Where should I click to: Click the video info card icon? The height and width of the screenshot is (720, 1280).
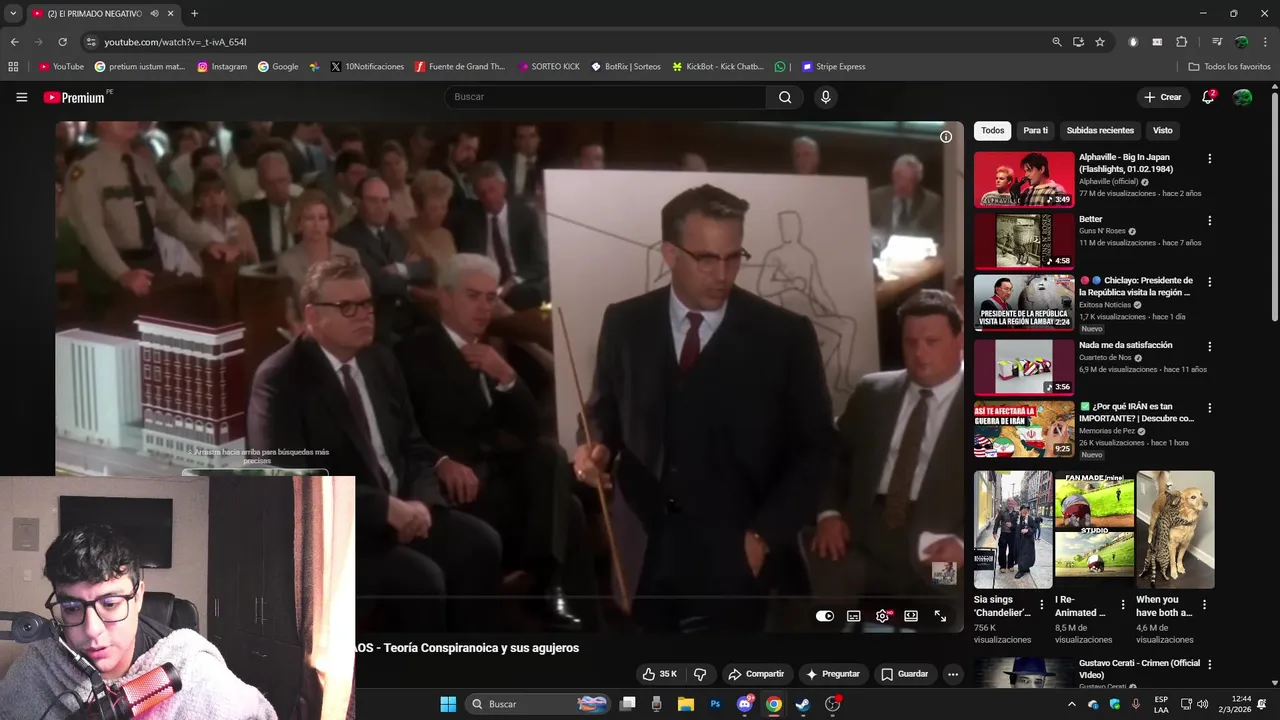coord(946,137)
